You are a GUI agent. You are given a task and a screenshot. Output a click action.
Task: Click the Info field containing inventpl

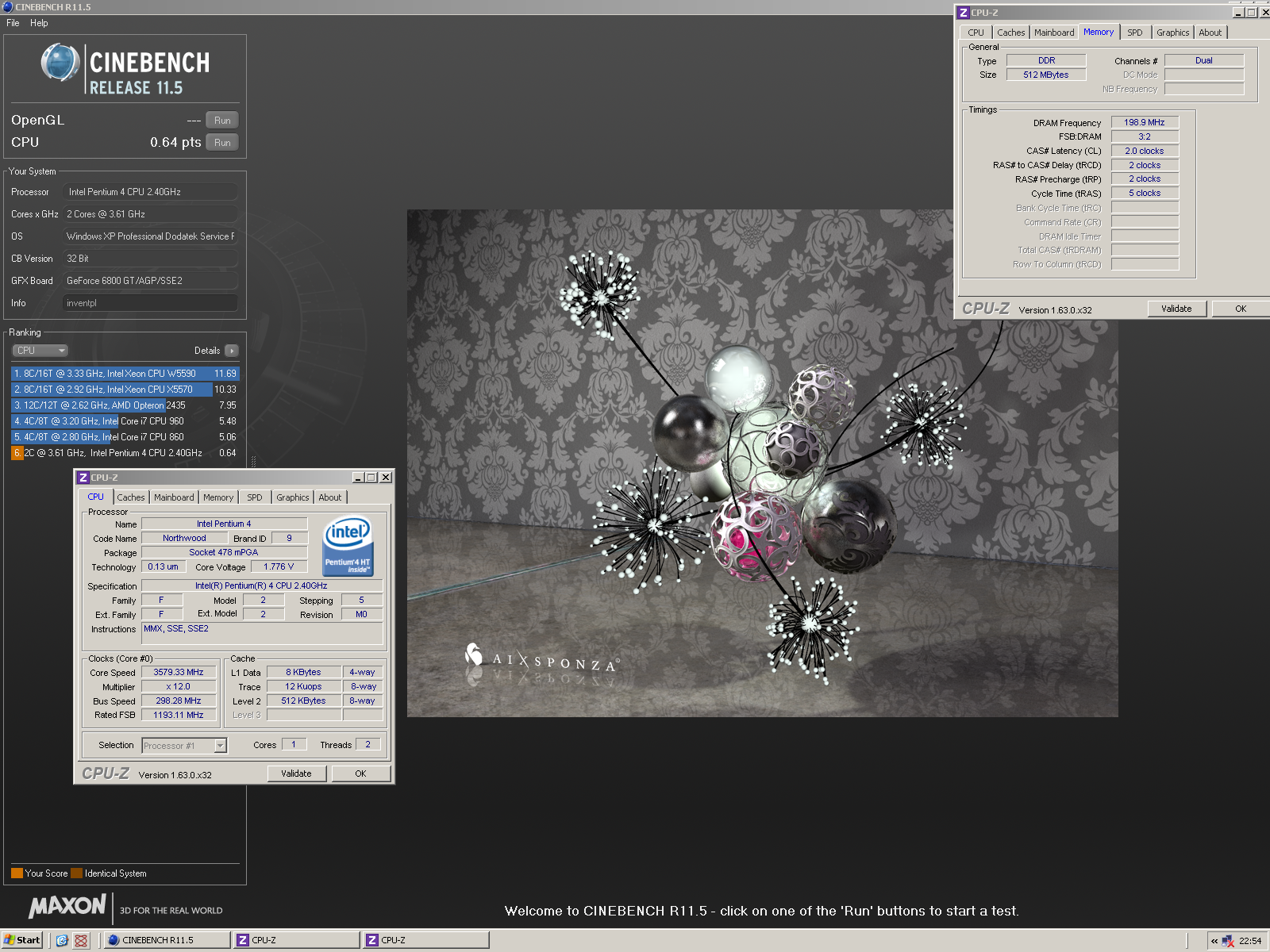pyautogui.click(x=150, y=303)
